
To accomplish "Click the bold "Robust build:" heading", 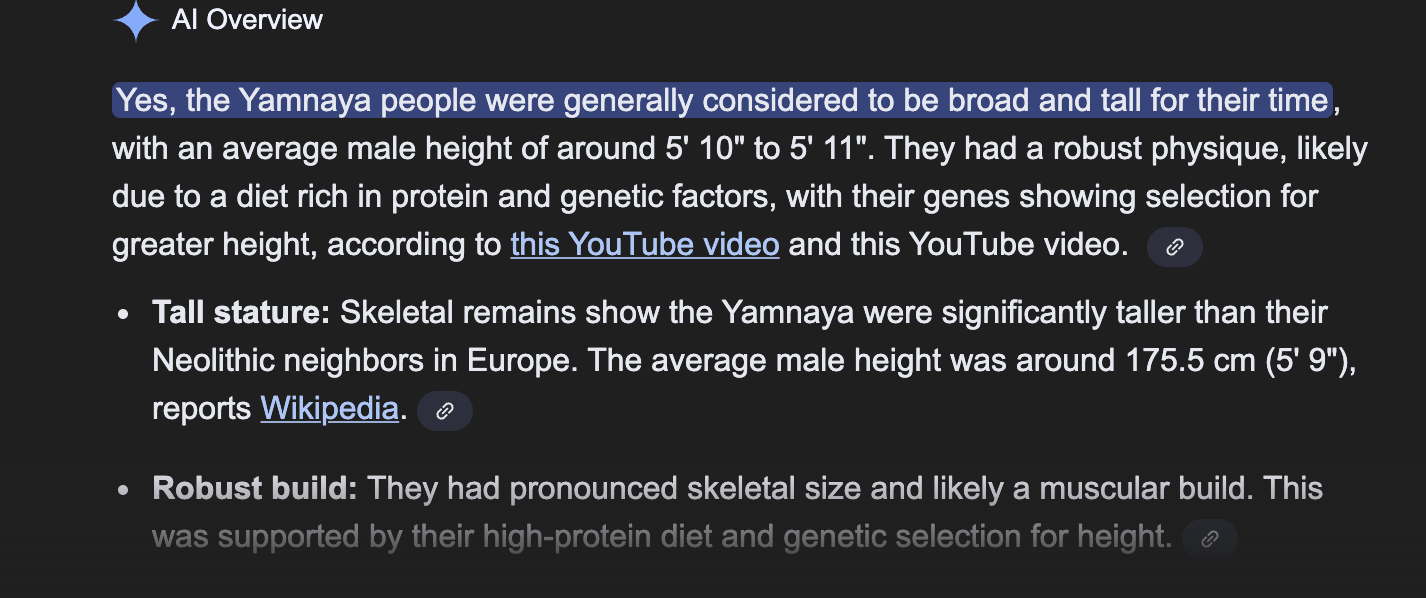I will tap(255, 488).
